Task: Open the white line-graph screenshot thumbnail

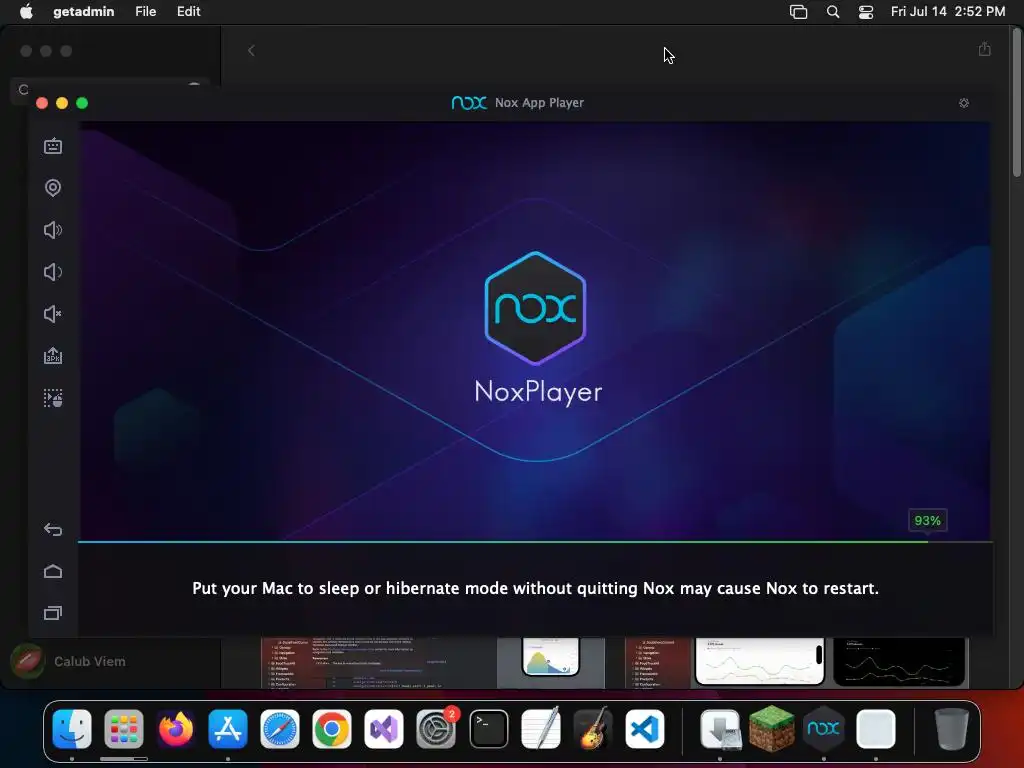Action: tap(760, 662)
